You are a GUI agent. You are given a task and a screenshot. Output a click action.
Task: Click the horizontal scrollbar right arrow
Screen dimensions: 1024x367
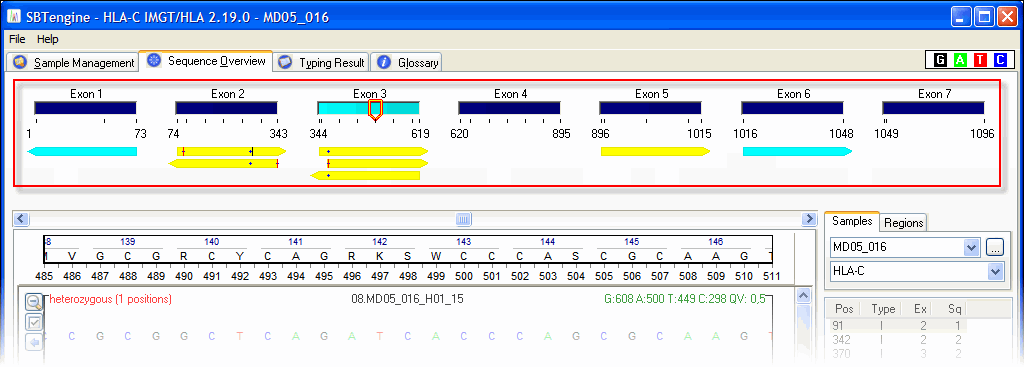pyautogui.click(x=809, y=219)
